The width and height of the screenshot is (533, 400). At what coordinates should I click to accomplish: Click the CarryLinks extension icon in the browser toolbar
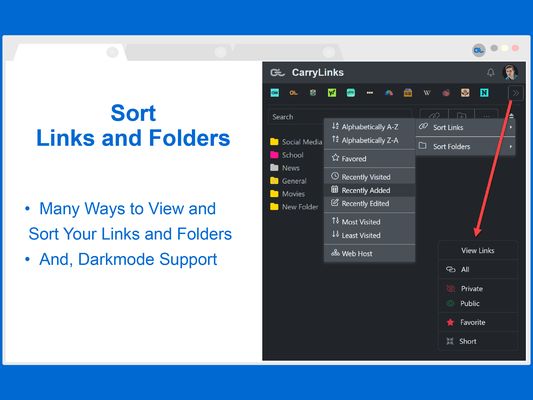click(x=479, y=50)
